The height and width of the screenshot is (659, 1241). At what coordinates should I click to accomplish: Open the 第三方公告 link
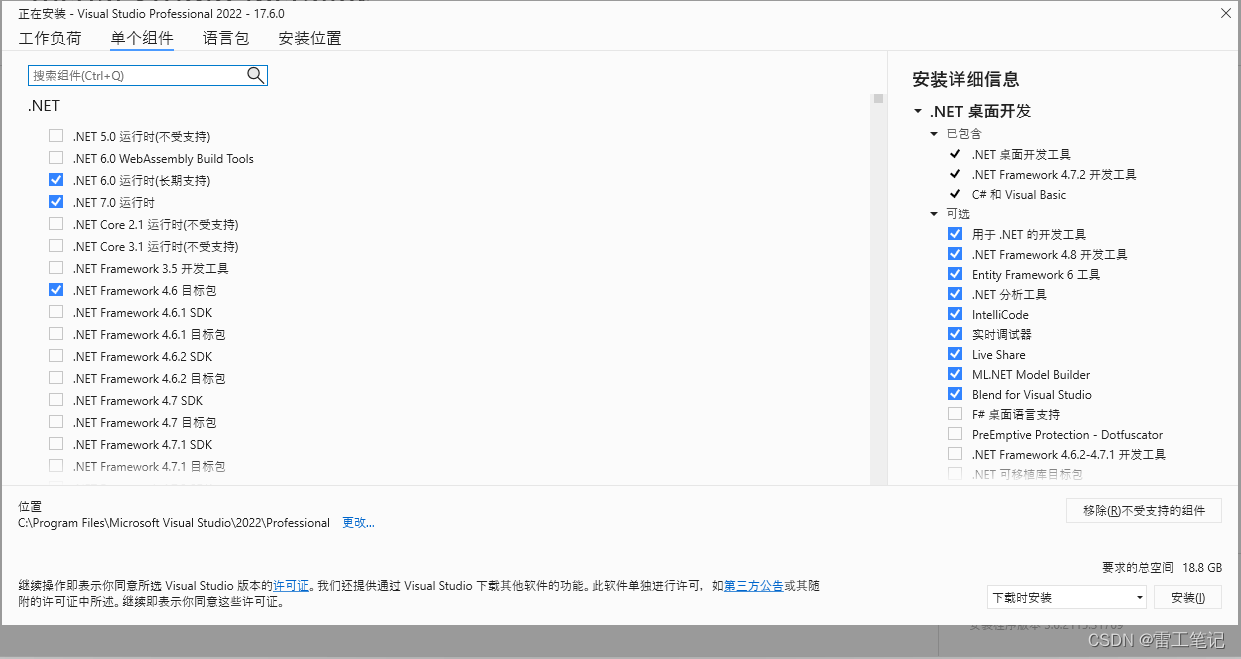753,585
